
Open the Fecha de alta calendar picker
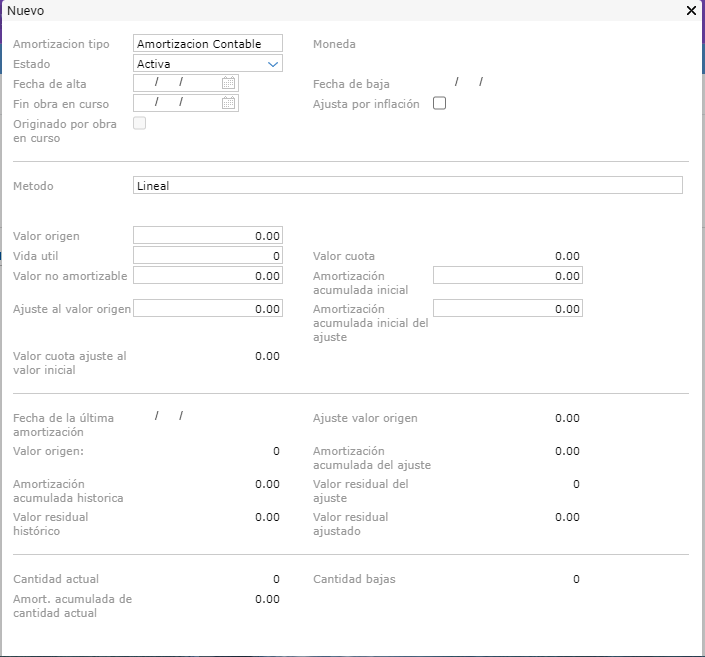point(229,83)
